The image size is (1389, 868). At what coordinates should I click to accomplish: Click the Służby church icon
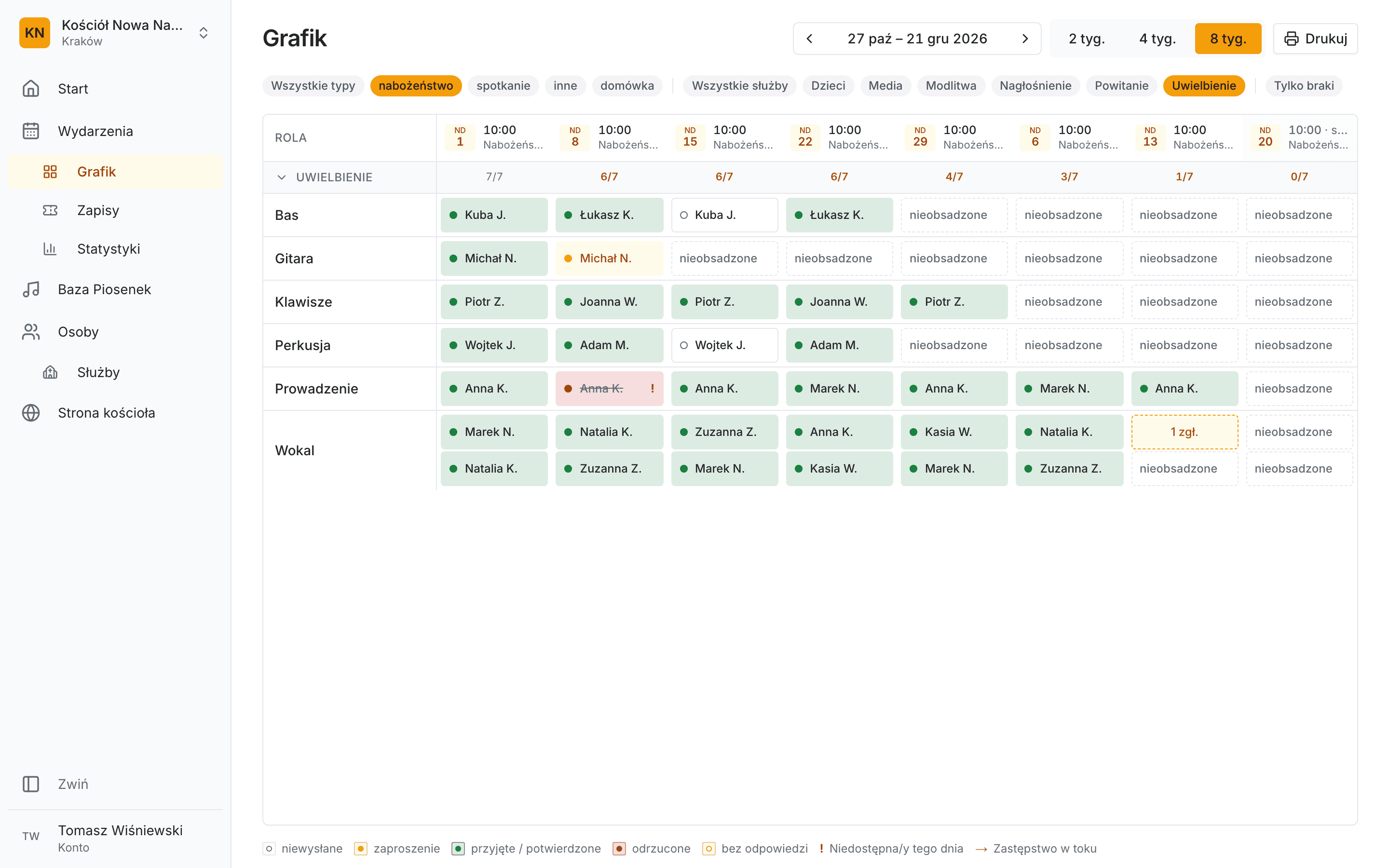(x=50, y=372)
